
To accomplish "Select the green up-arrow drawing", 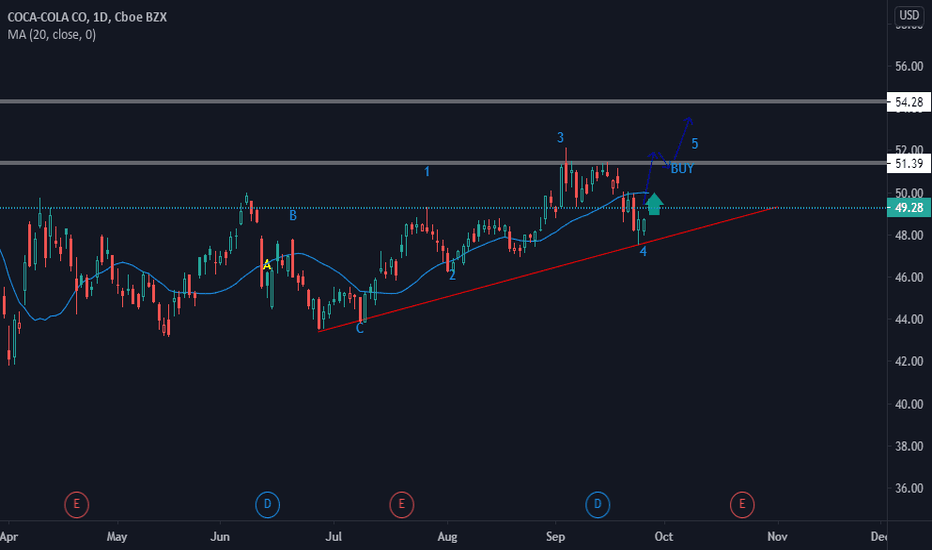I will pyautogui.click(x=654, y=204).
